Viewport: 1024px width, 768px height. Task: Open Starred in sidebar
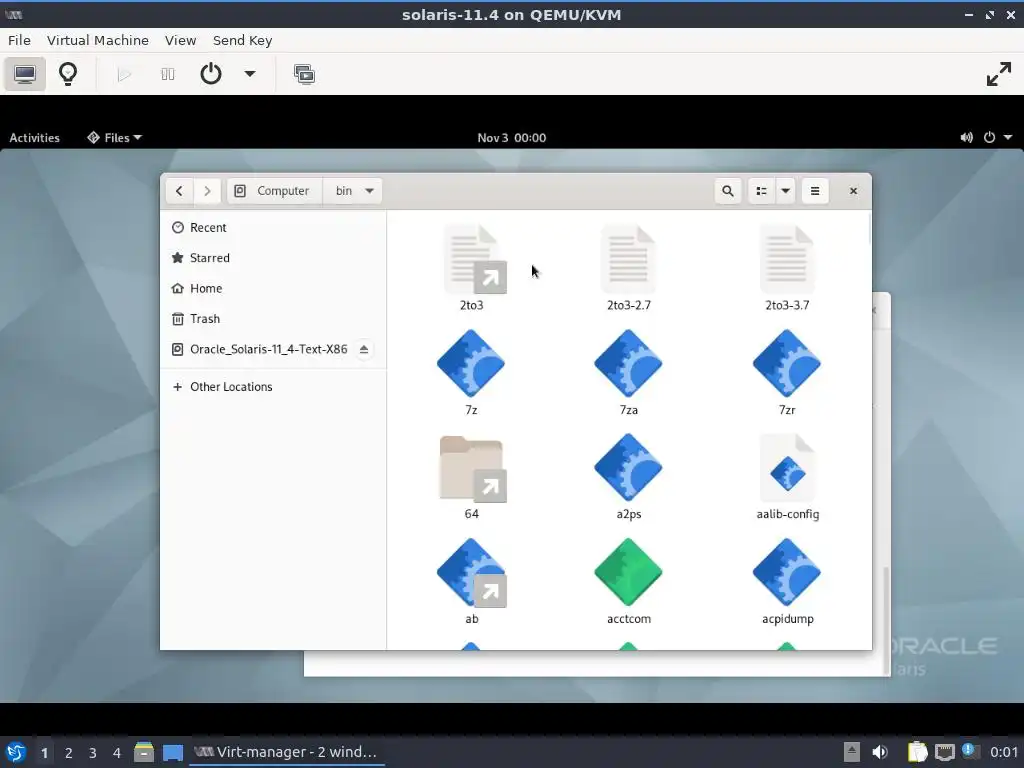pyautogui.click(x=273, y=258)
